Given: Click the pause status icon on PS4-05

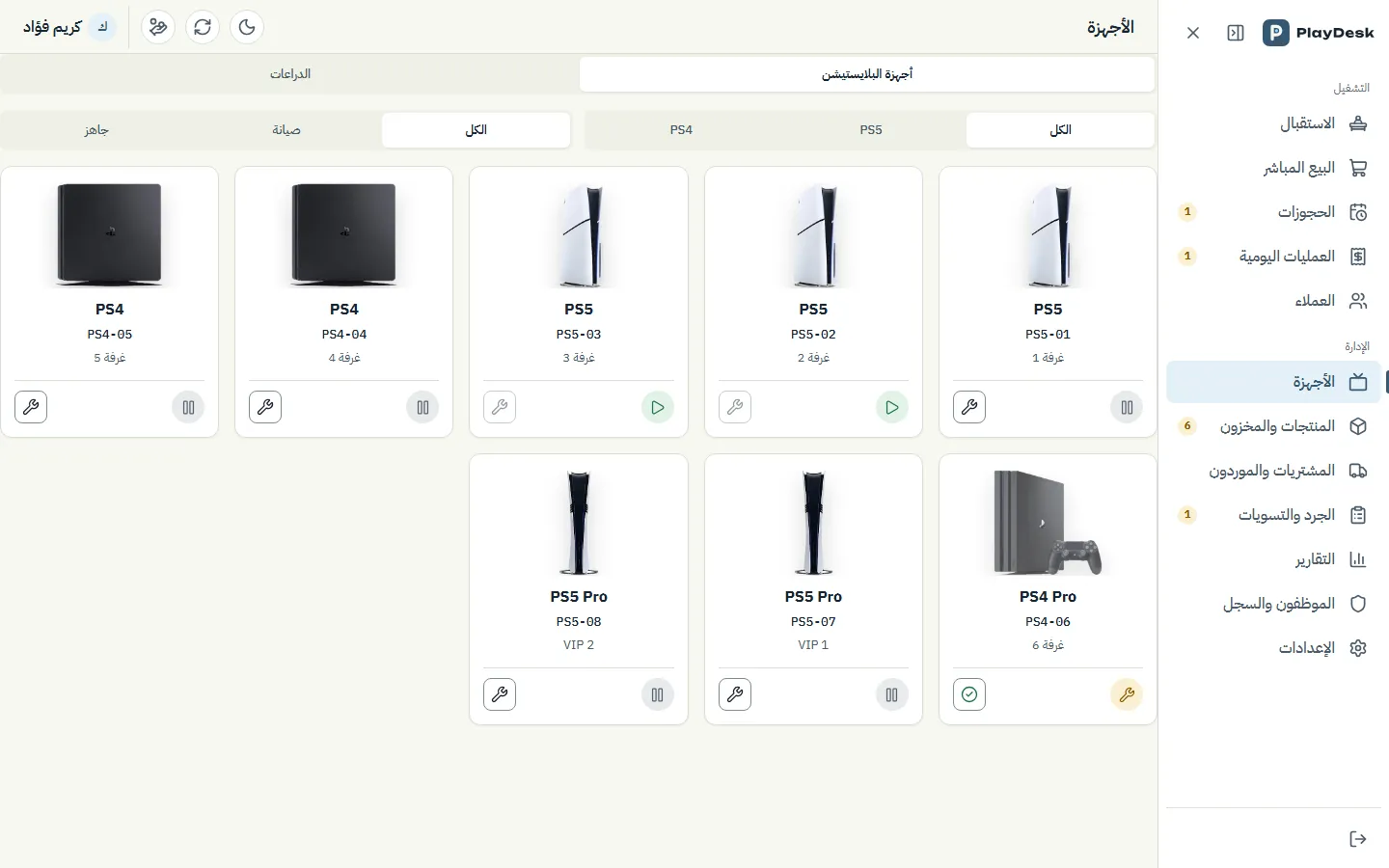Looking at the screenshot, I should [x=188, y=407].
